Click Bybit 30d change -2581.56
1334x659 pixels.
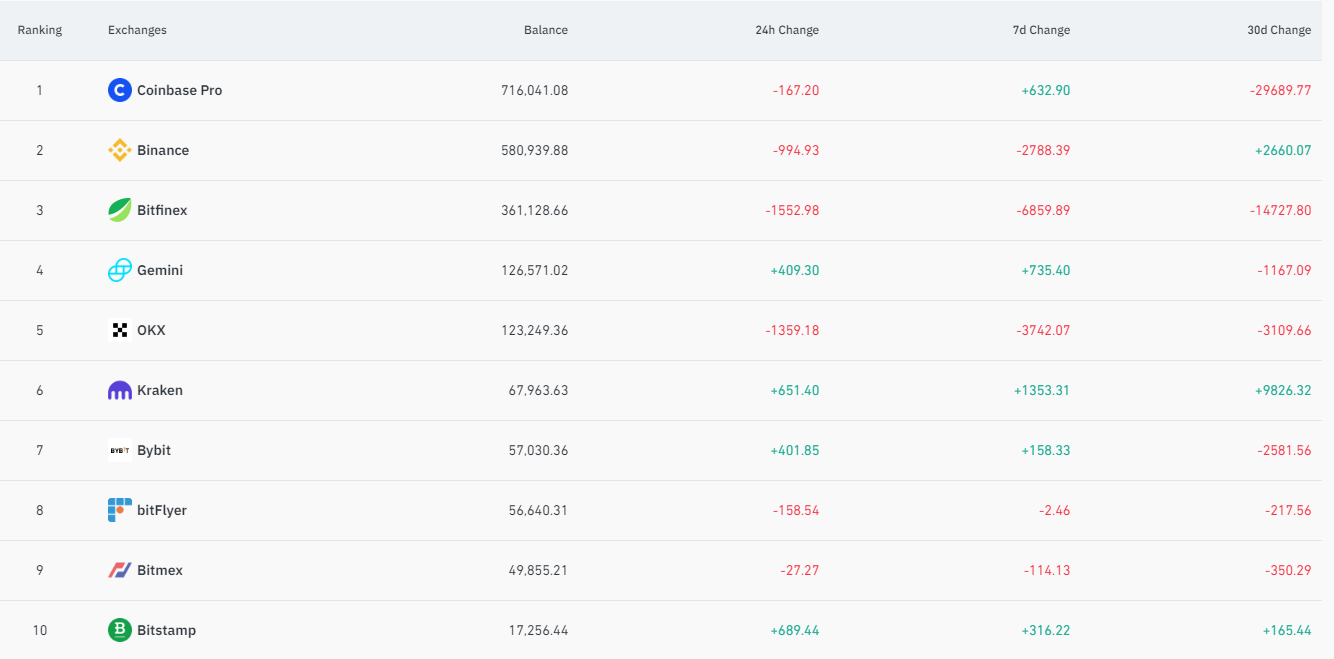point(1284,450)
